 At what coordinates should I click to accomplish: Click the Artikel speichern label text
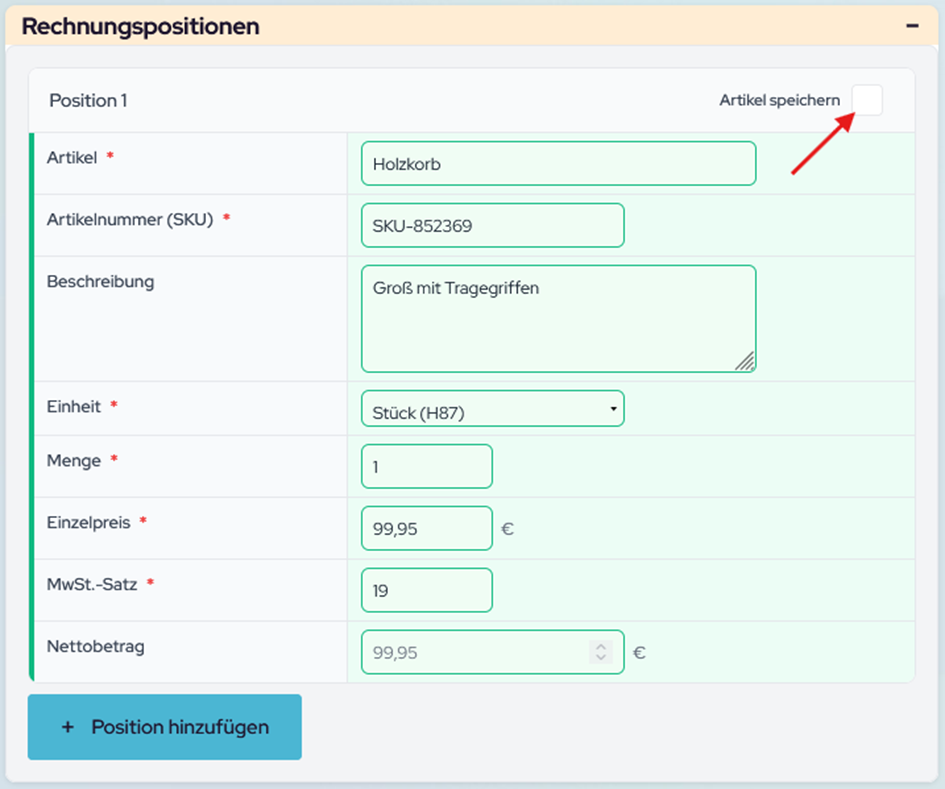(x=779, y=100)
